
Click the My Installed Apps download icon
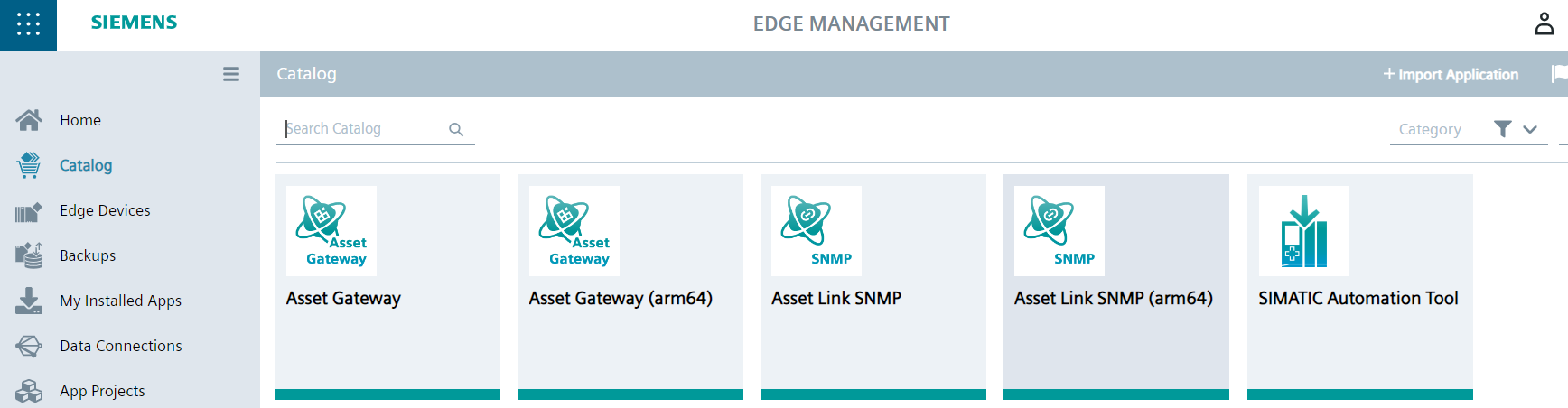[29, 301]
